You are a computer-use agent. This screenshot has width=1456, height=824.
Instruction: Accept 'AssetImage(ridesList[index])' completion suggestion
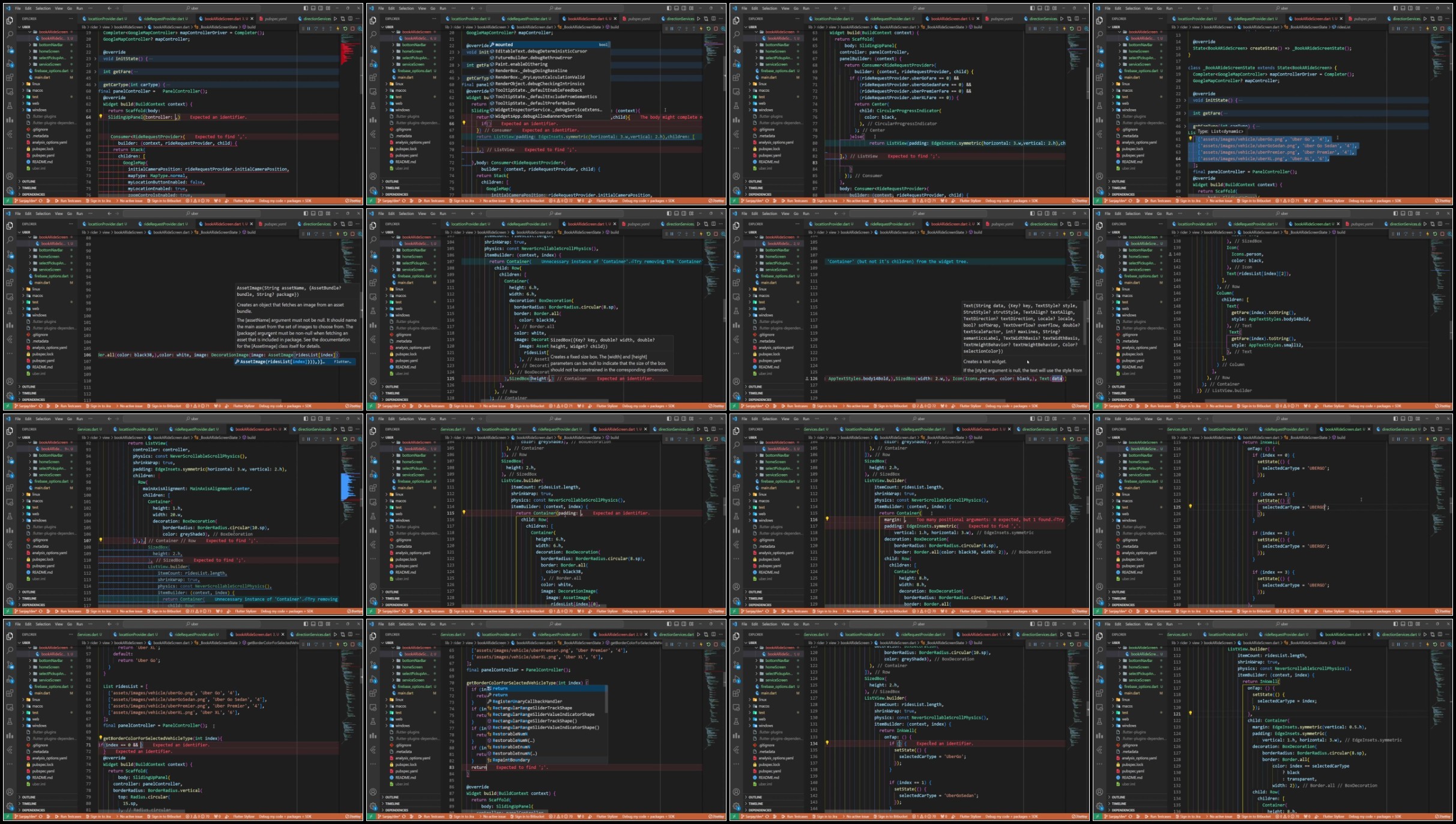pyautogui.click(x=294, y=362)
